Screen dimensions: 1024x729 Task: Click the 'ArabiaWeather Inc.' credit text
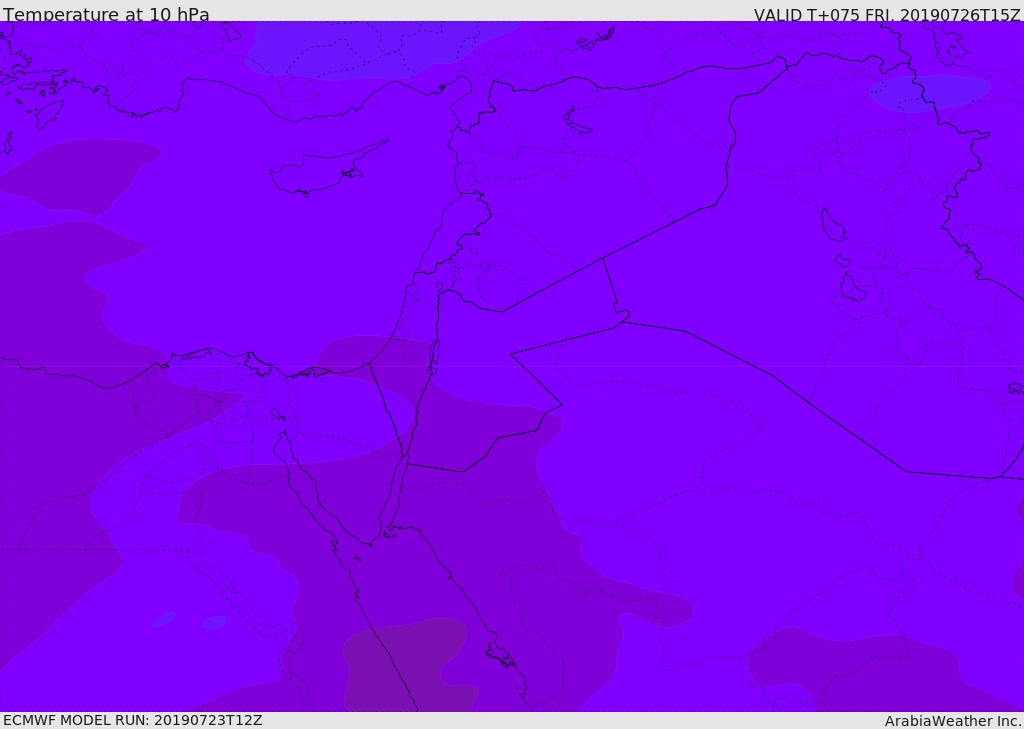coord(953,721)
